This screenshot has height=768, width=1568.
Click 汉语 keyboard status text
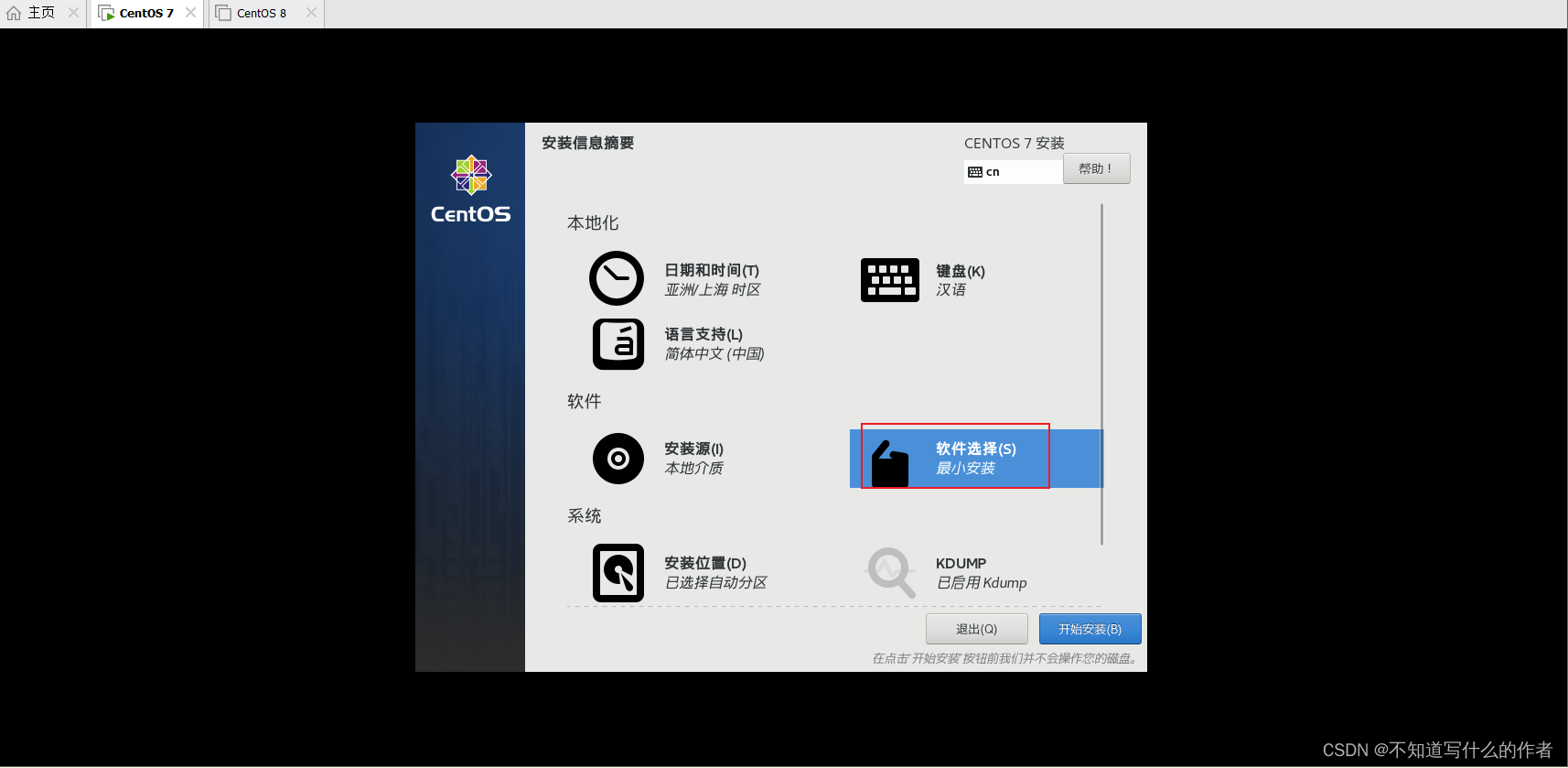[x=950, y=290]
